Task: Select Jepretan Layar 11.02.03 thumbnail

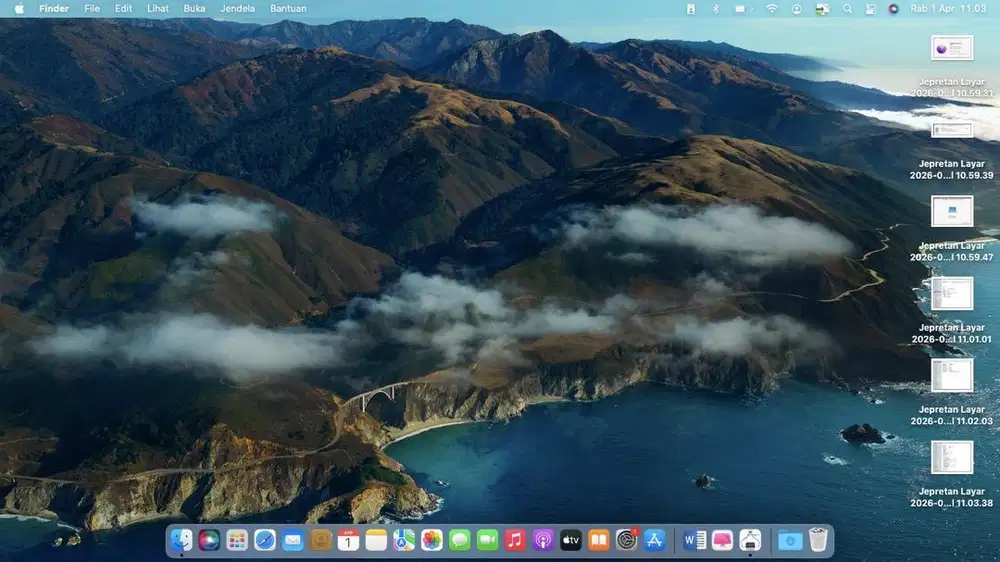Action: 952,375
